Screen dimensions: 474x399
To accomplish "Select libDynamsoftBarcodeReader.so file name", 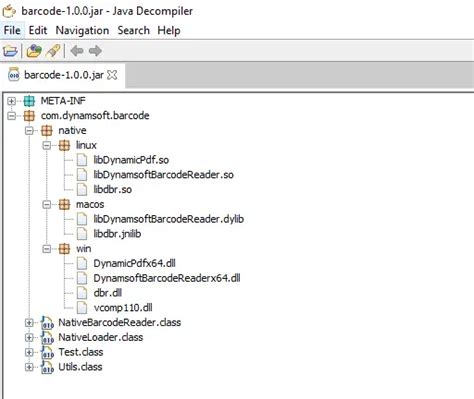I will [x=163, y=175].
